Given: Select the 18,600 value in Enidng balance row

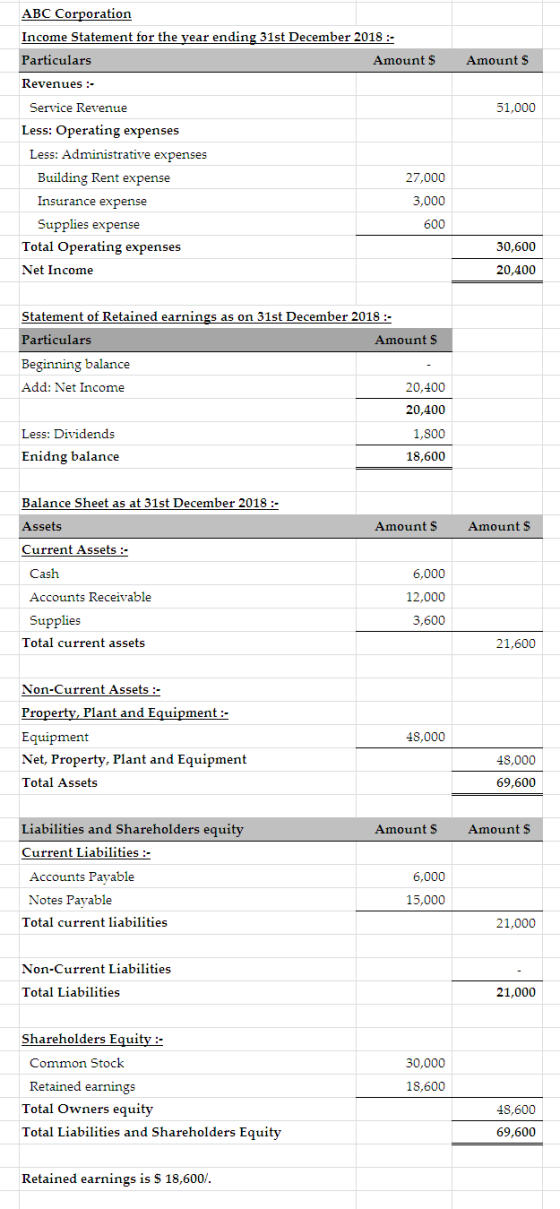Looking at the screenshot, I should pos(425,457).
